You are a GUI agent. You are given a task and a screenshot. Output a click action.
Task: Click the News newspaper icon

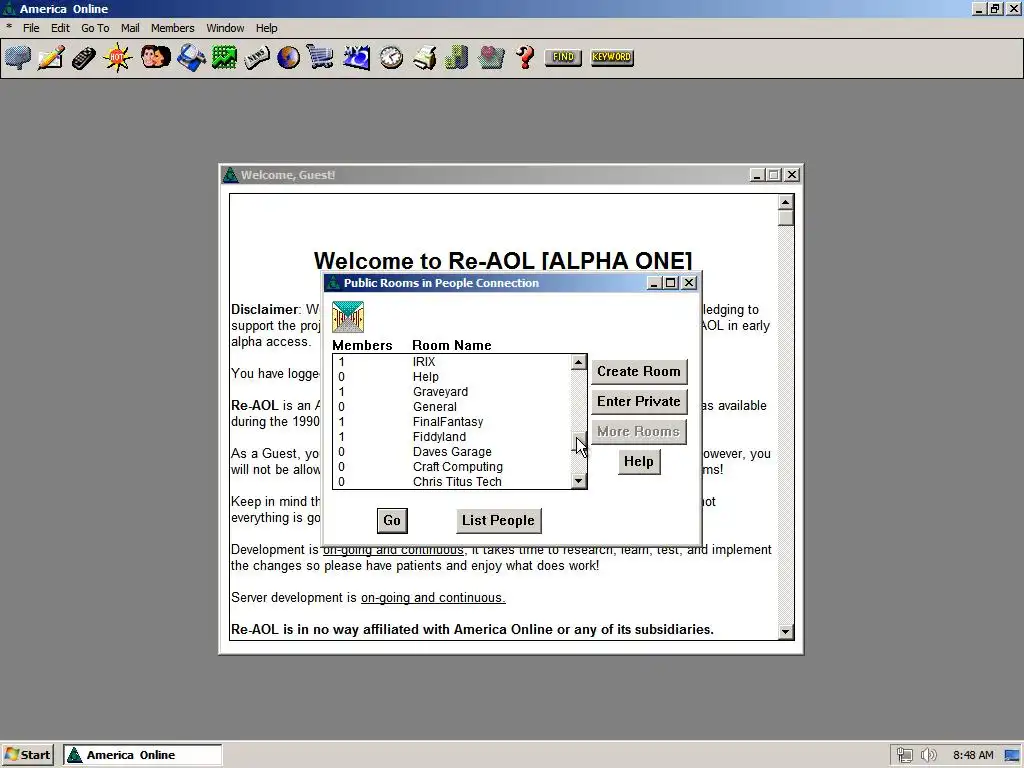[257, 57]
